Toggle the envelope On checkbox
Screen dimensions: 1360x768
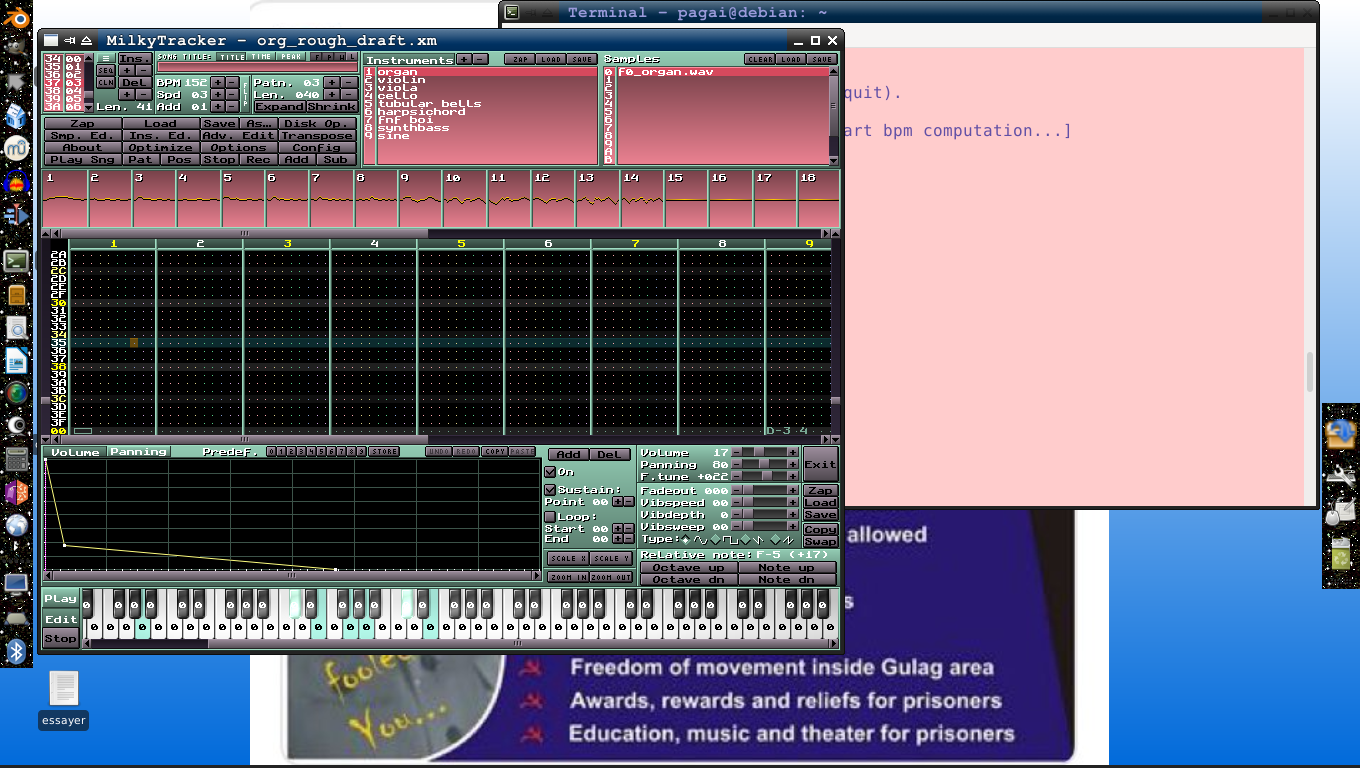tap(550, 472)
